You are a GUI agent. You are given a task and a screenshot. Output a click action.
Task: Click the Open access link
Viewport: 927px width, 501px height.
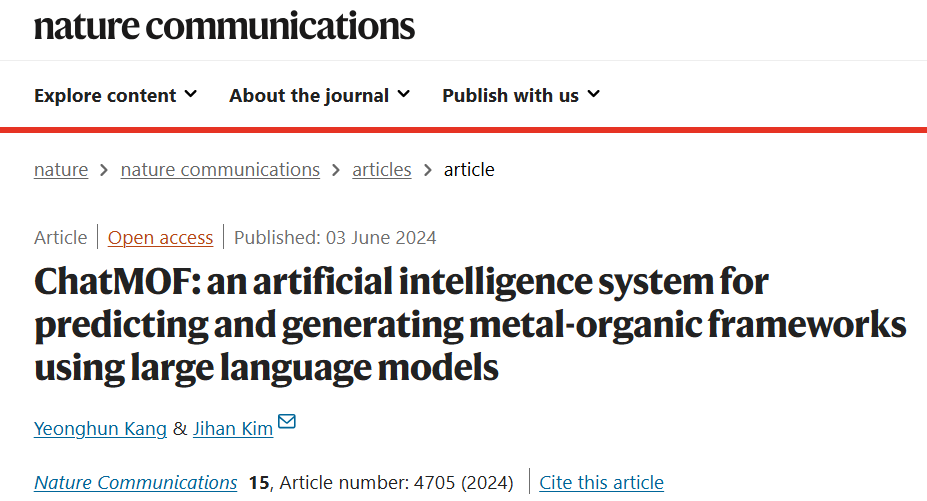(x=160, y=238)
